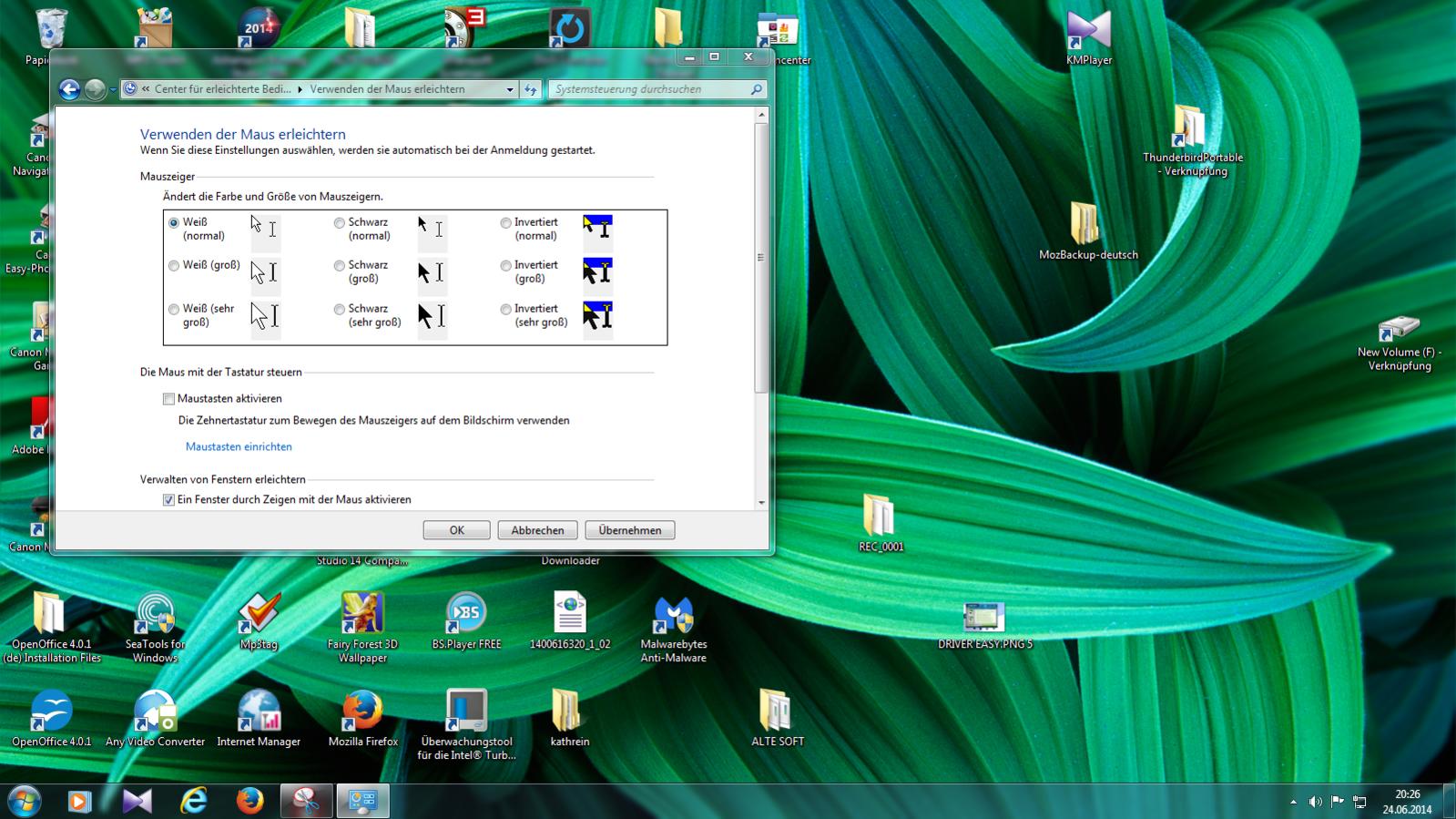Select the Schwarz (groß) pointer option
This screenshot has width=1456, height=819.
[x=340, y=266]
